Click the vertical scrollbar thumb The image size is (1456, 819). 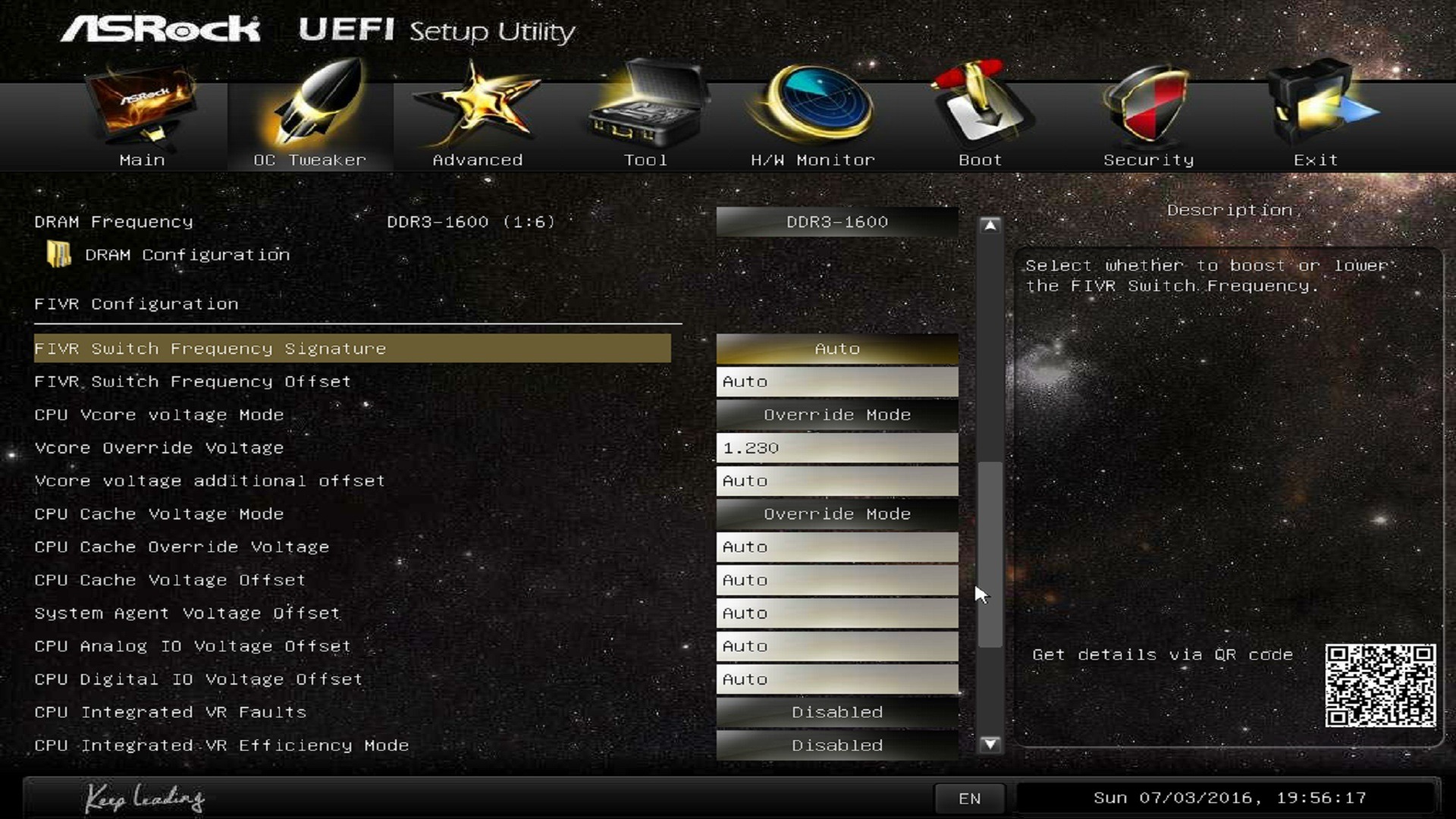990,554
